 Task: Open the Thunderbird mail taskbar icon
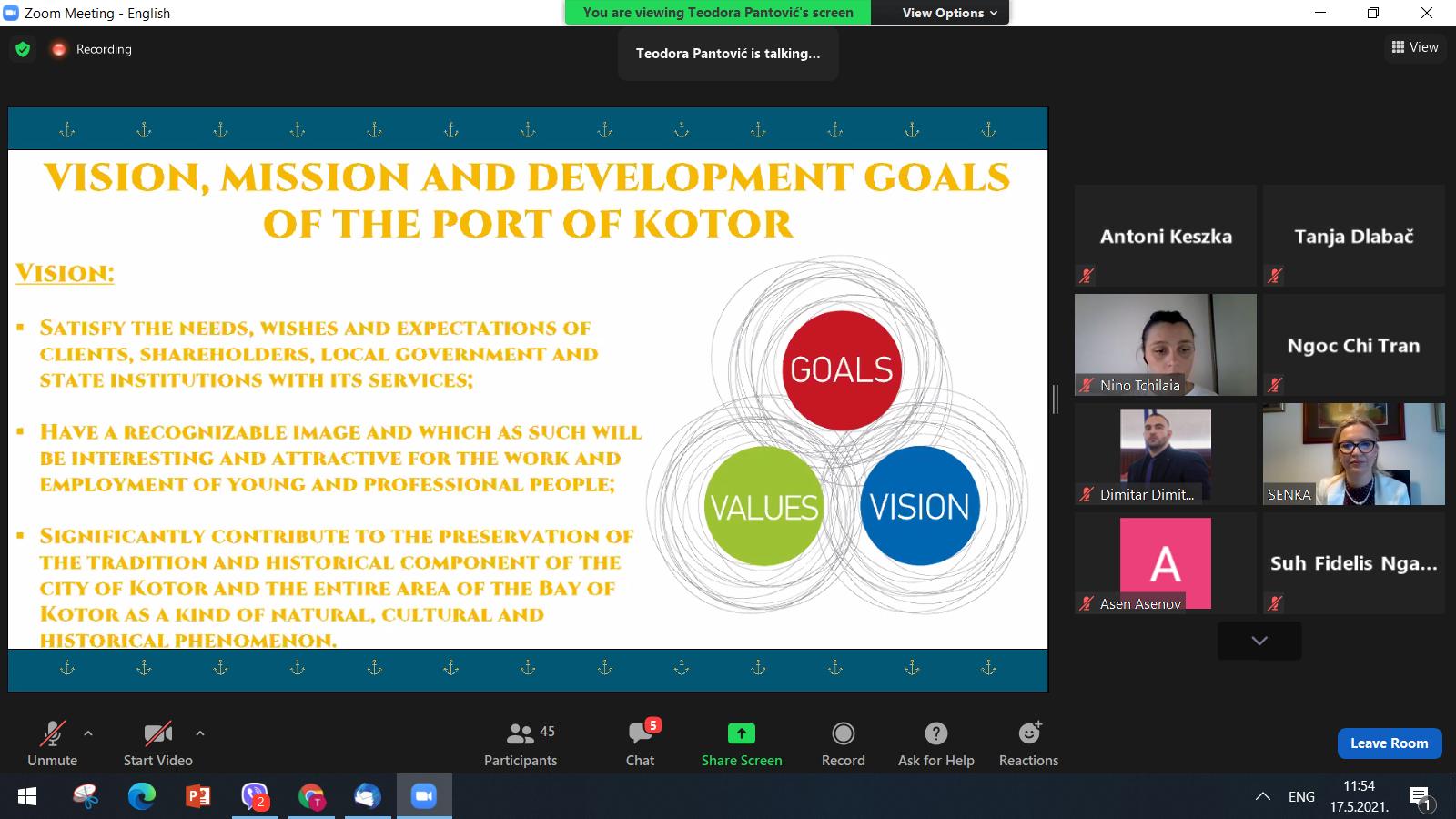pos(368,797)
